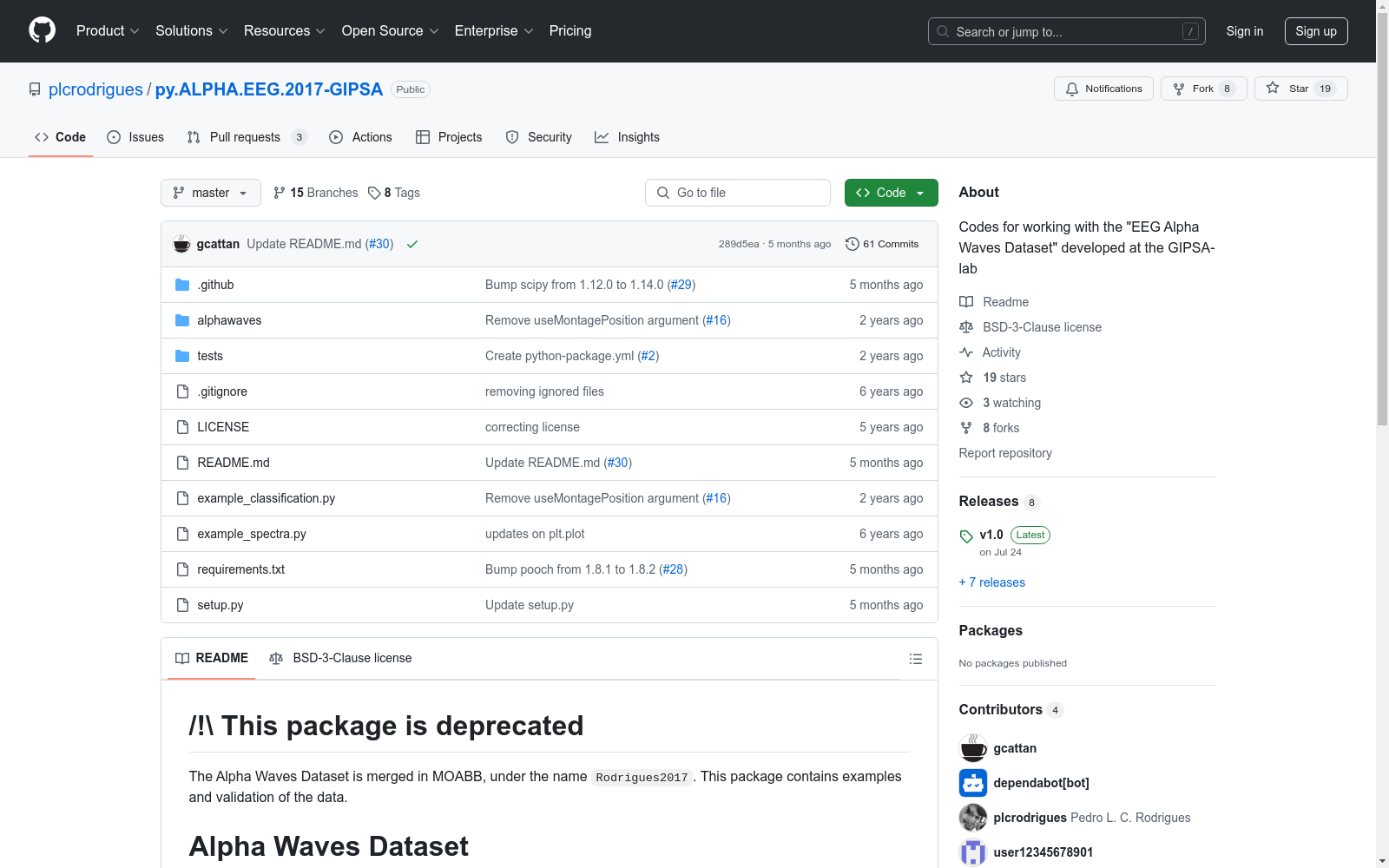Viewport: 1389px width, 868px height.
Task: Switch to the Security tab
Action: click(x=538, y=137)
